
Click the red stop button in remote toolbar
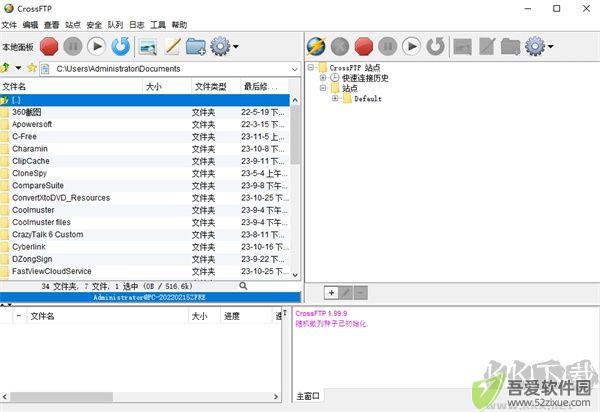[364, 46]
